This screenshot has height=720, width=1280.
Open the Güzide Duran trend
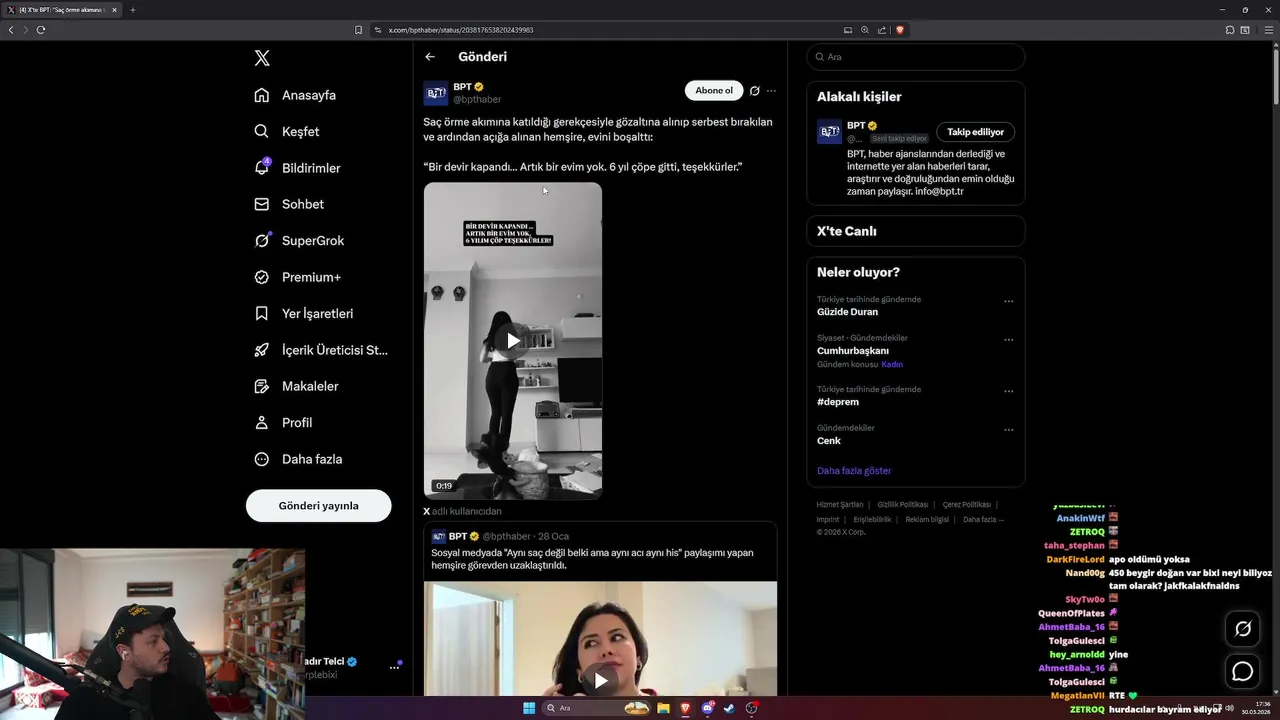point(847,312)
